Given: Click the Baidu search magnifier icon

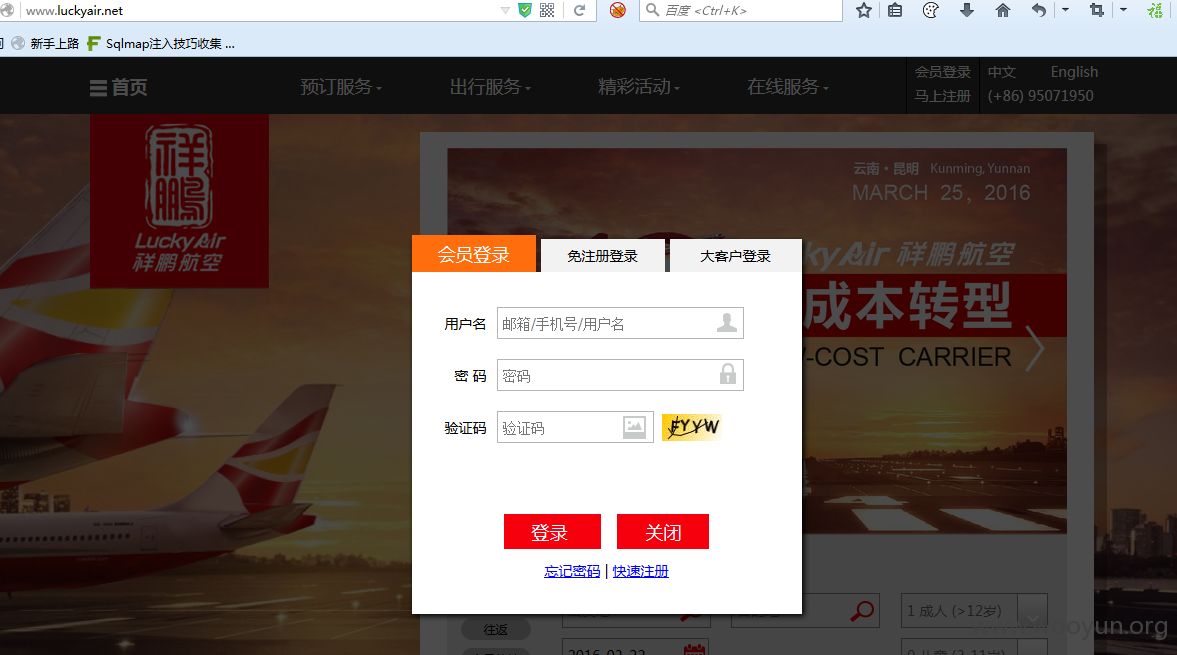Looking at the screenshot, I should pos(652,10).
